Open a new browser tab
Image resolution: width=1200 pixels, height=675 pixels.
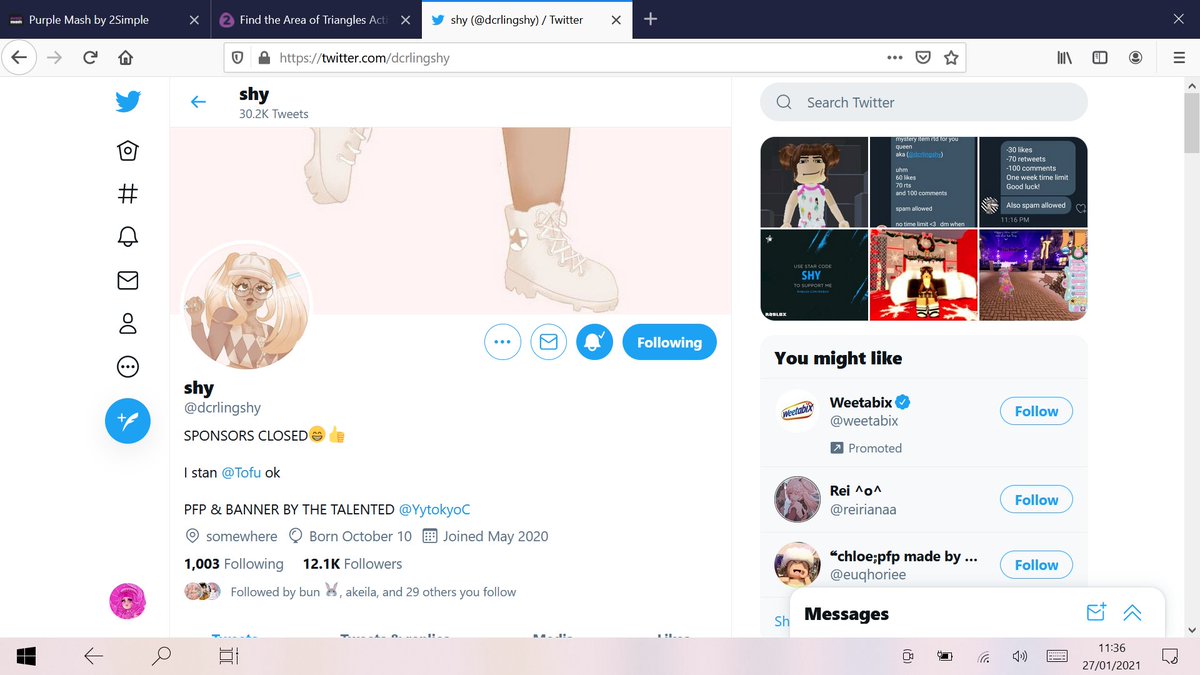click(x=650, y=19)
